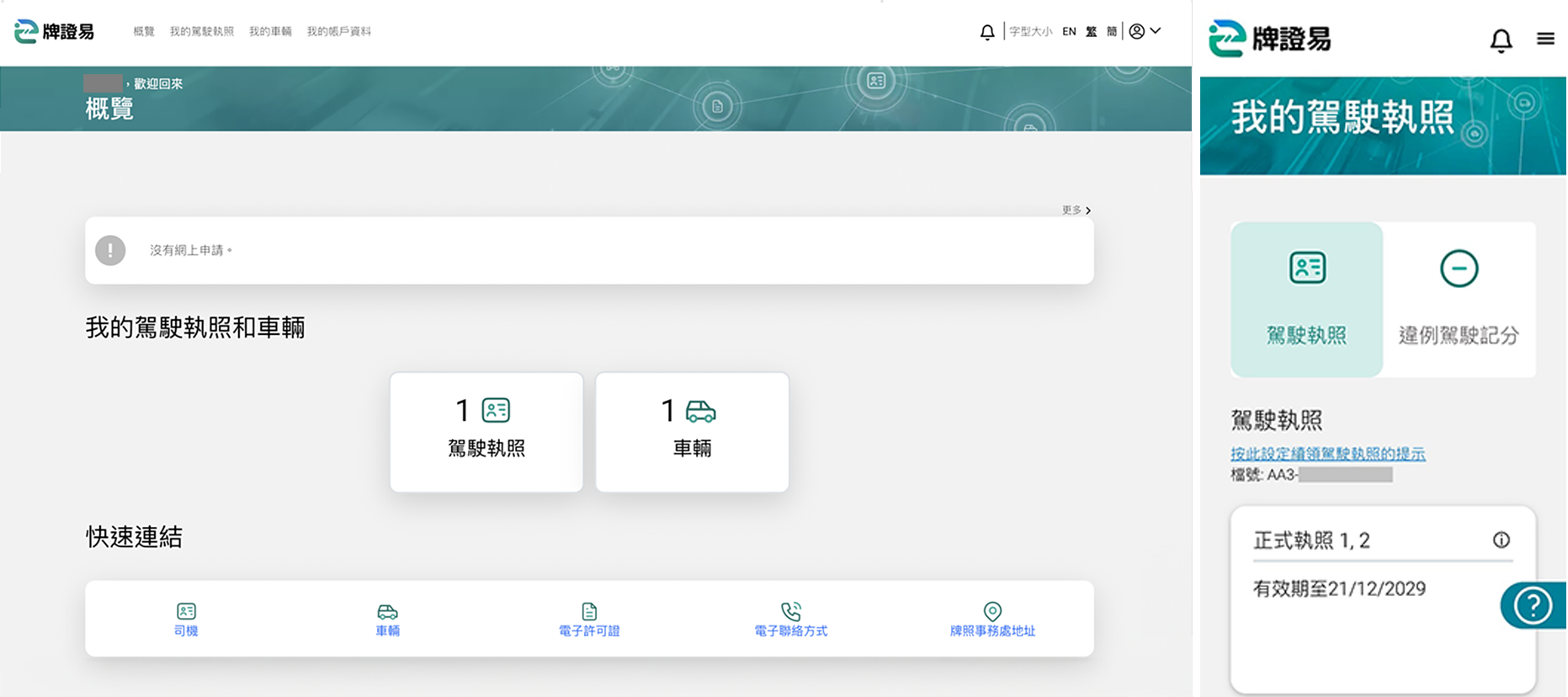The width and height of the screenshot is (1568, 697).
Task: Open the user account icon menu
Action: click(1137, 31)
